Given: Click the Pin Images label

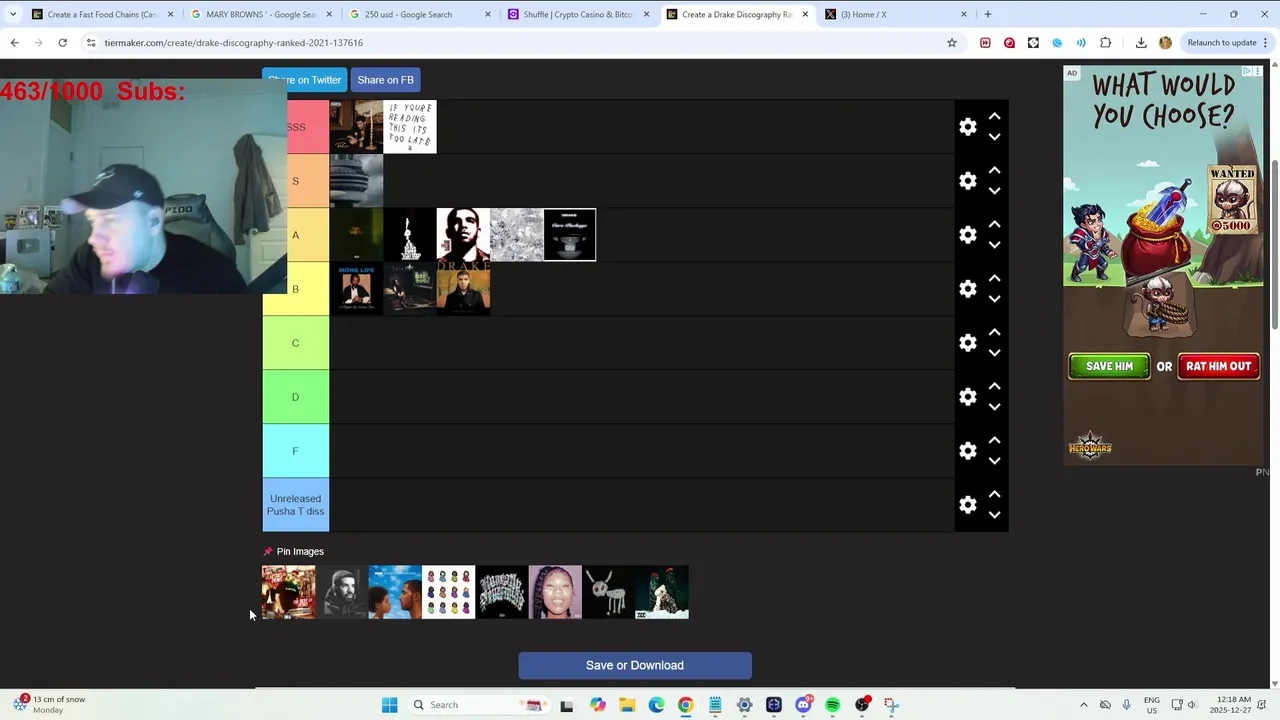Looking at the screenshot, I should (x=300, y=551).
